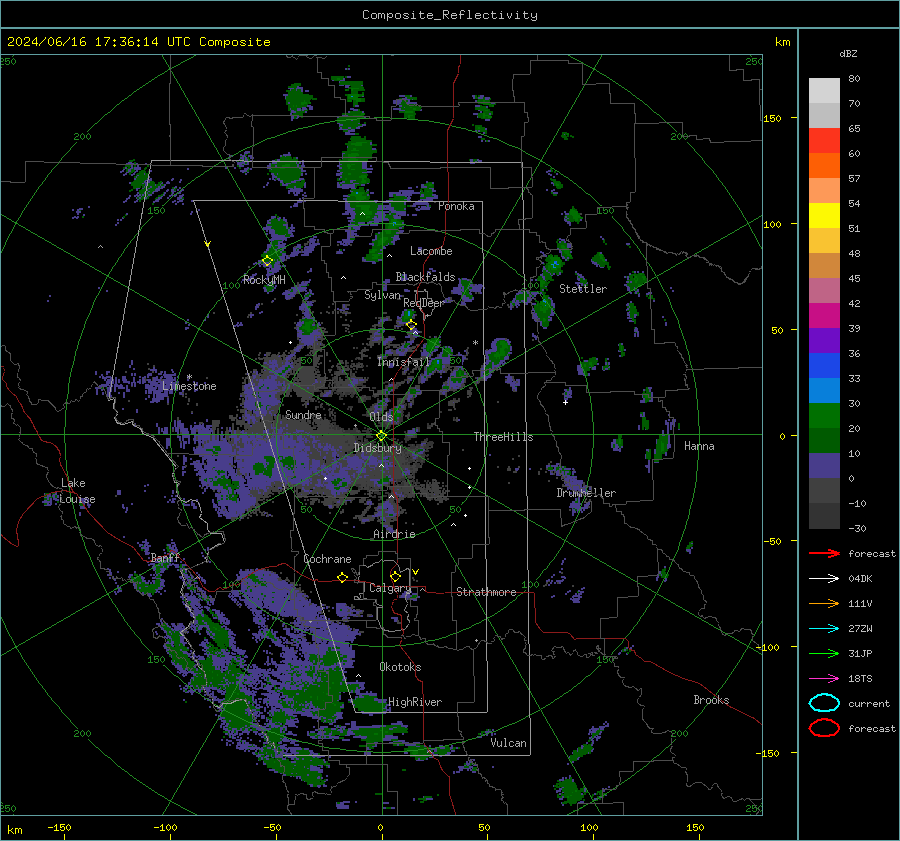Click the yellow diamond radar marker above Didsbury
This screenshot has width=900, height=841.
(x=381, y=436)
